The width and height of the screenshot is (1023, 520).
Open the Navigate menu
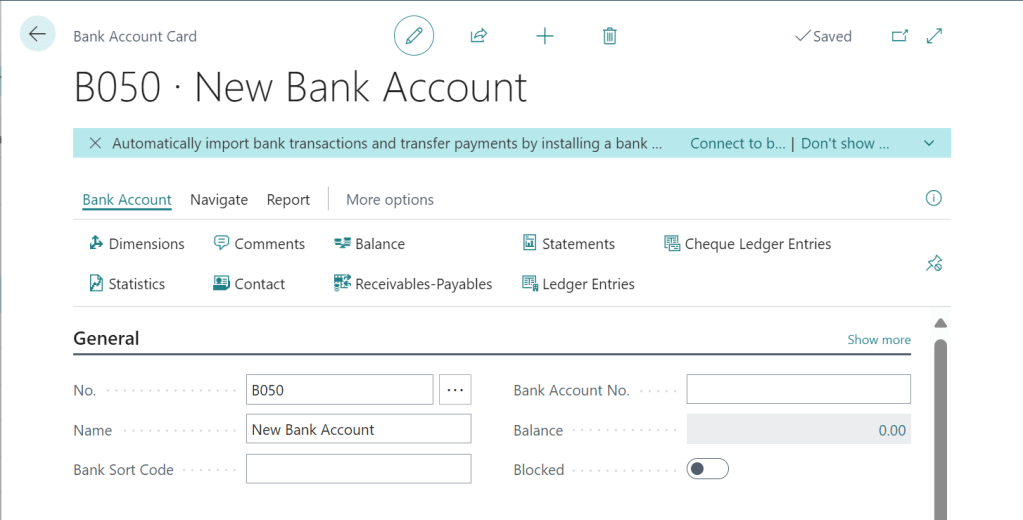click(219, 200)
